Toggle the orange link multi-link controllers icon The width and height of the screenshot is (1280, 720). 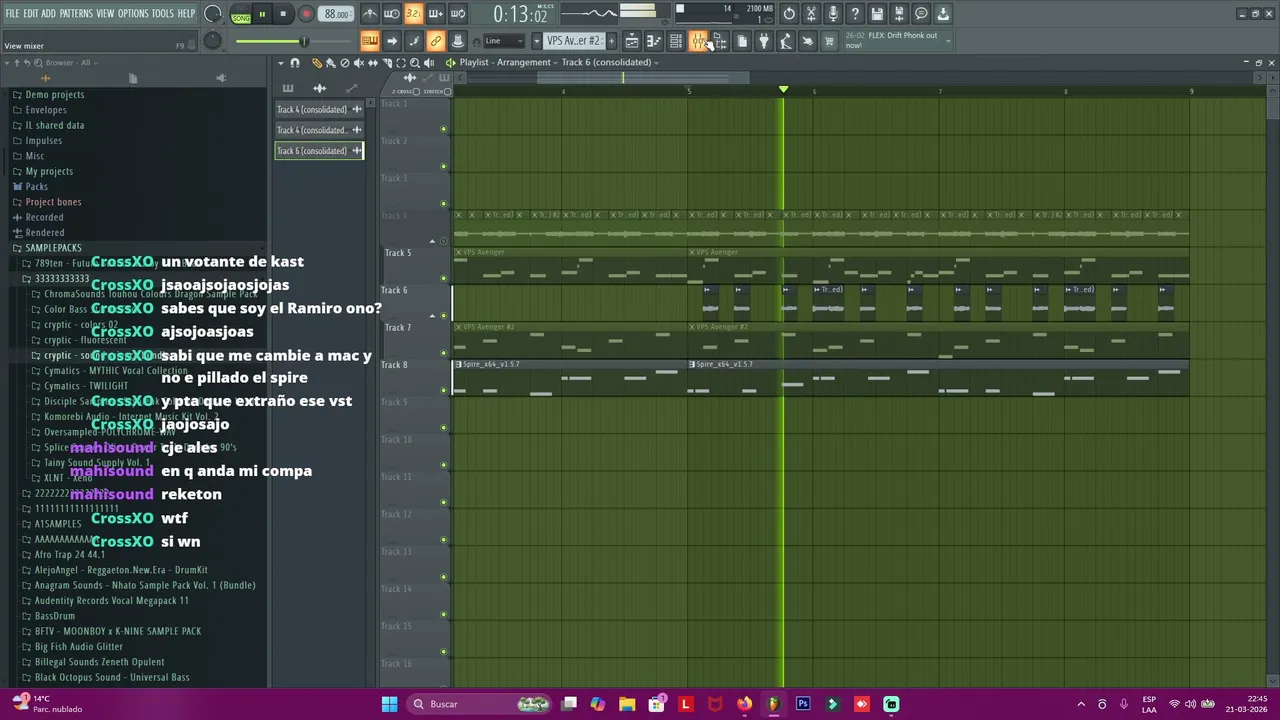436,41
